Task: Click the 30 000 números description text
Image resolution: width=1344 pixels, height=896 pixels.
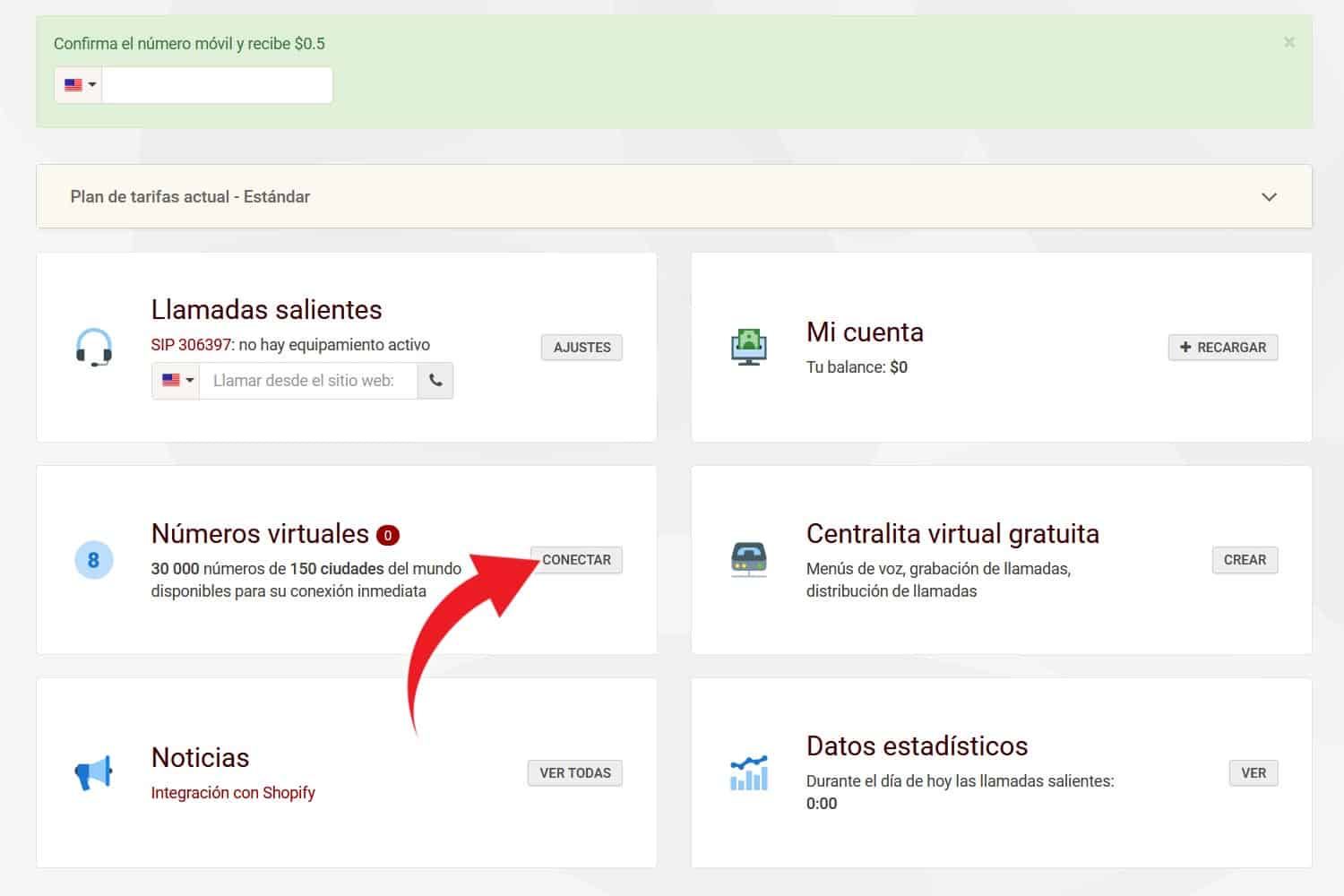Action: 306,580
